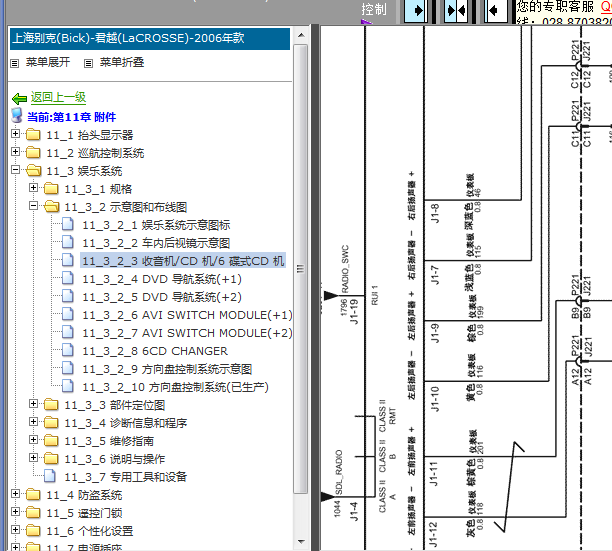
Task: Click page icon of 11_3_2_8 6CD CHANGER
Action: (x=68, y=350)
